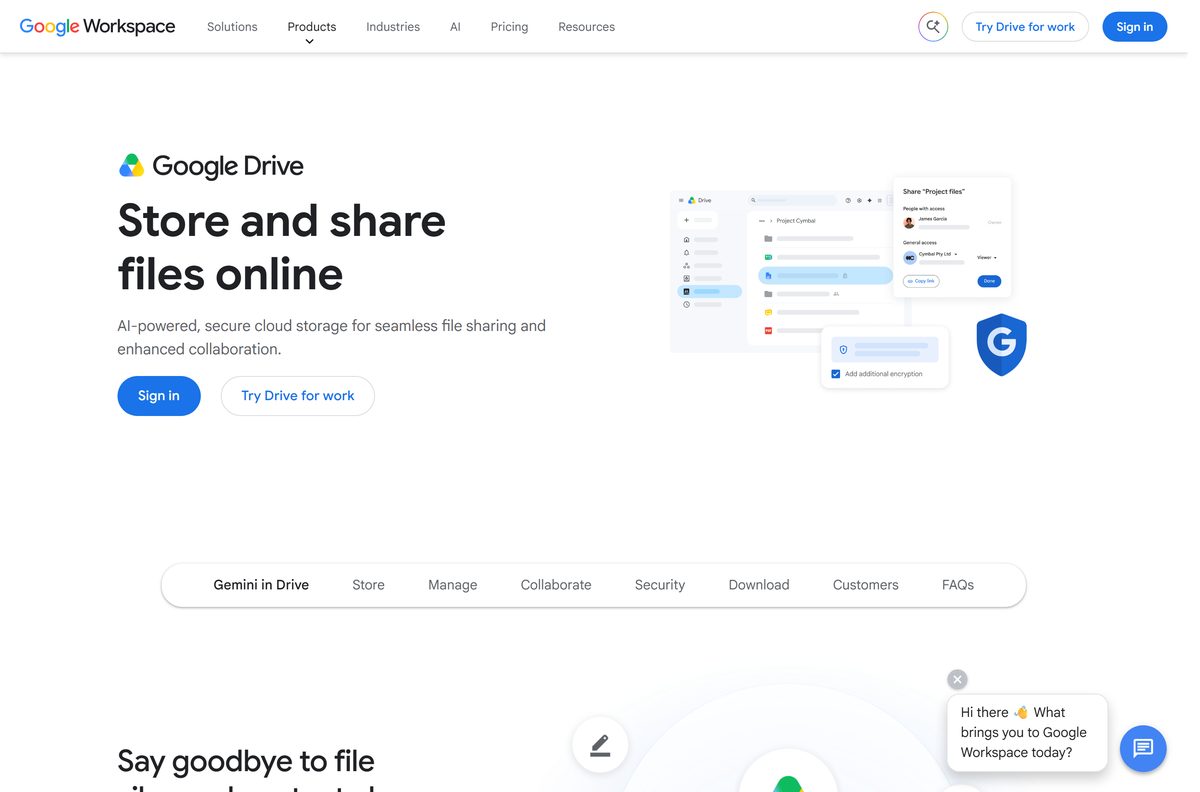Screen dimensions: 1200x792
Task: Click the 'Say goodbye to file' heading
Action: coord(246,762)
